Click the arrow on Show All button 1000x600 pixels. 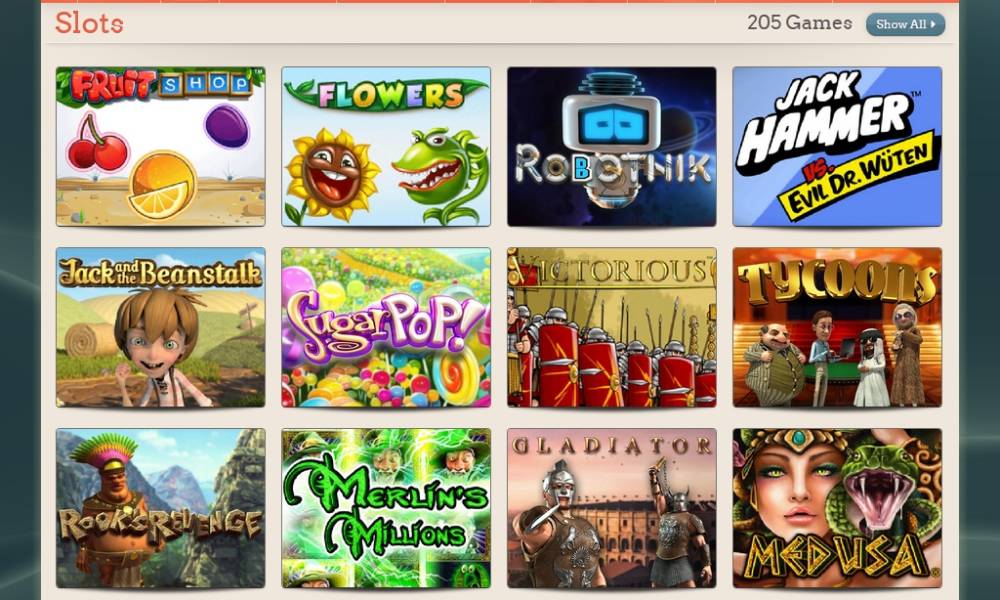933,24
